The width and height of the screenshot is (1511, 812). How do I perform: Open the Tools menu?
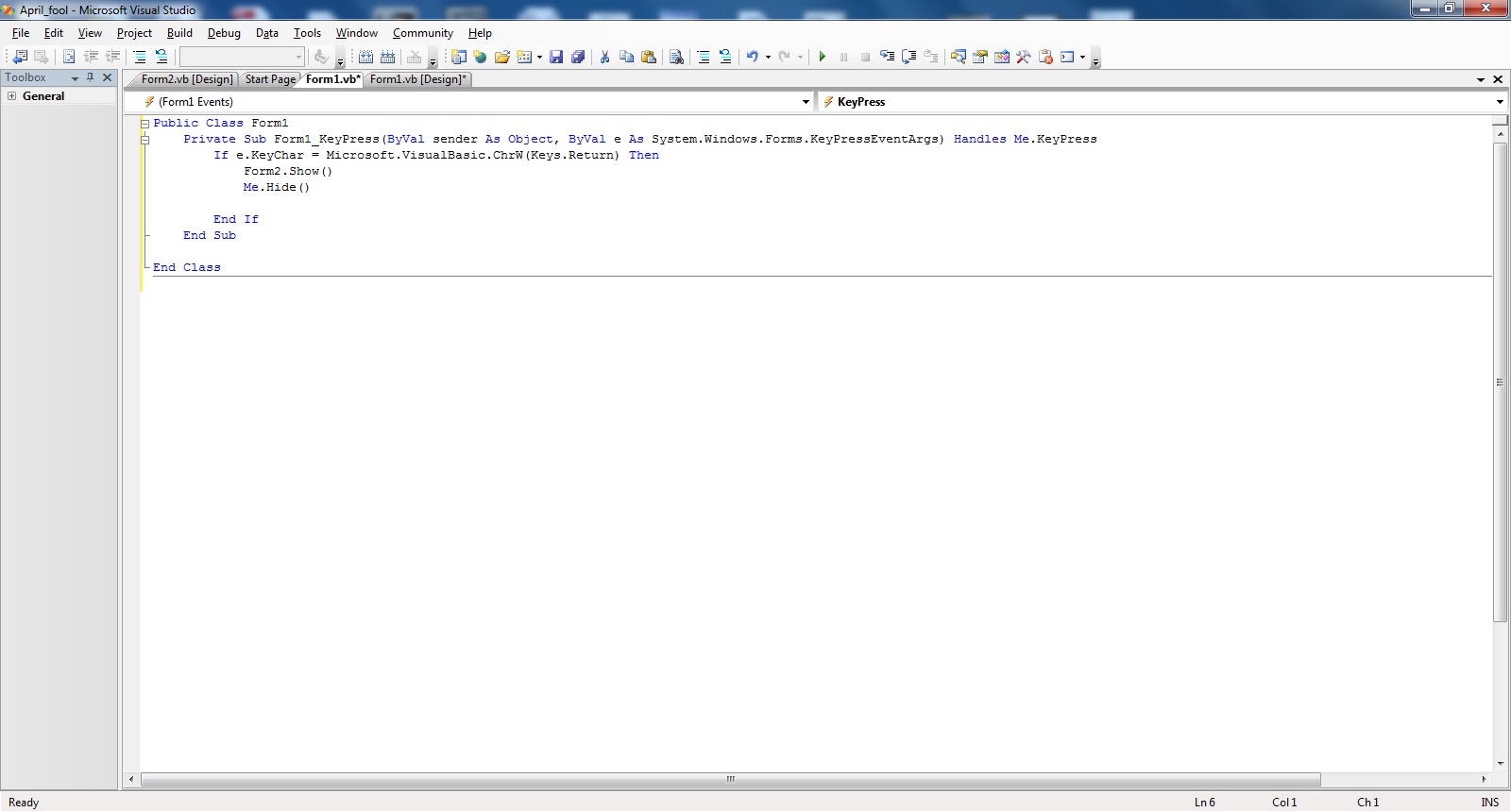click(x=307, y=33)
